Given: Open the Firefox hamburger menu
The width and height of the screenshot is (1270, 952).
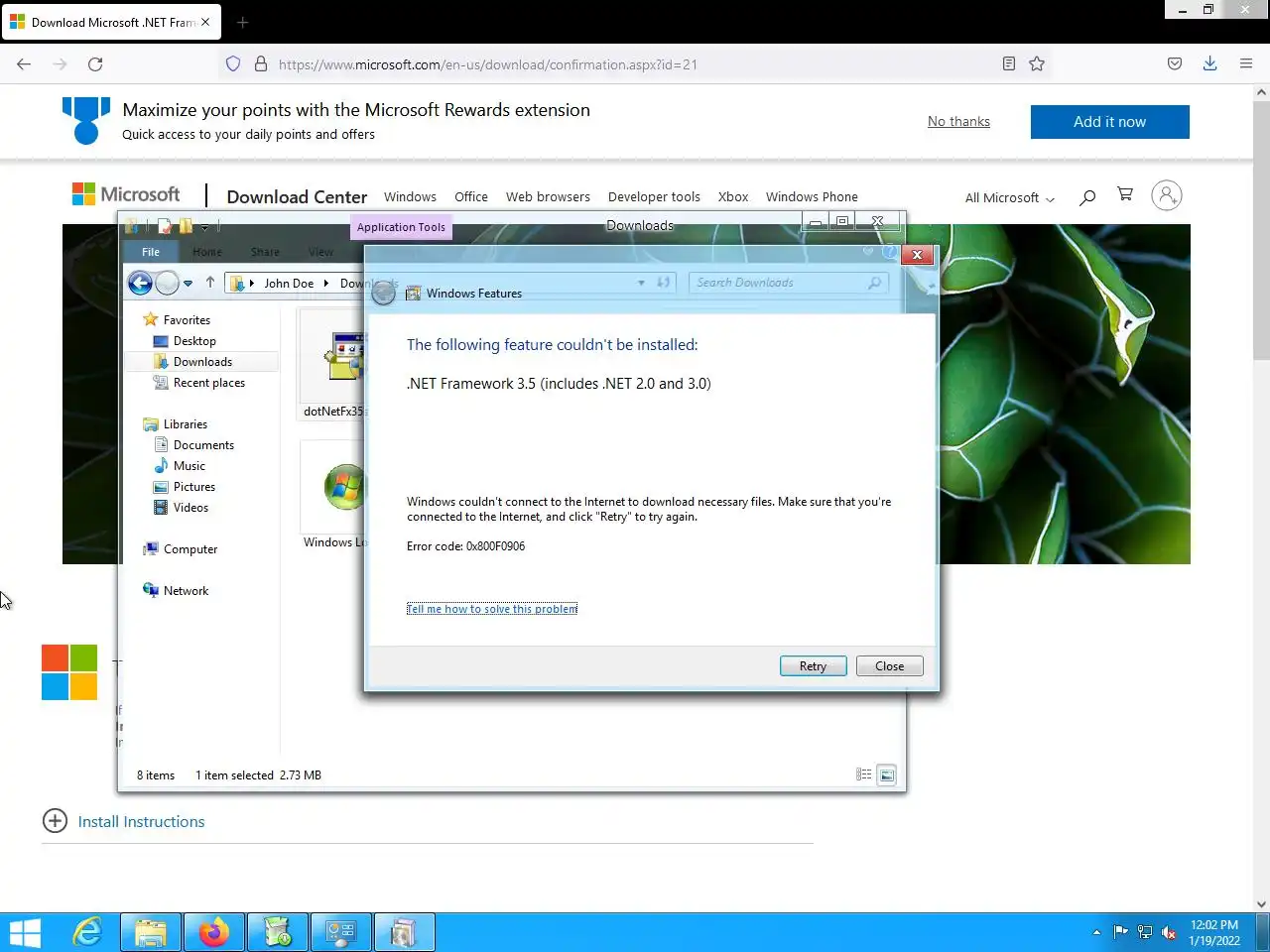Looking at the screenshot, I should coord(1246,64).
